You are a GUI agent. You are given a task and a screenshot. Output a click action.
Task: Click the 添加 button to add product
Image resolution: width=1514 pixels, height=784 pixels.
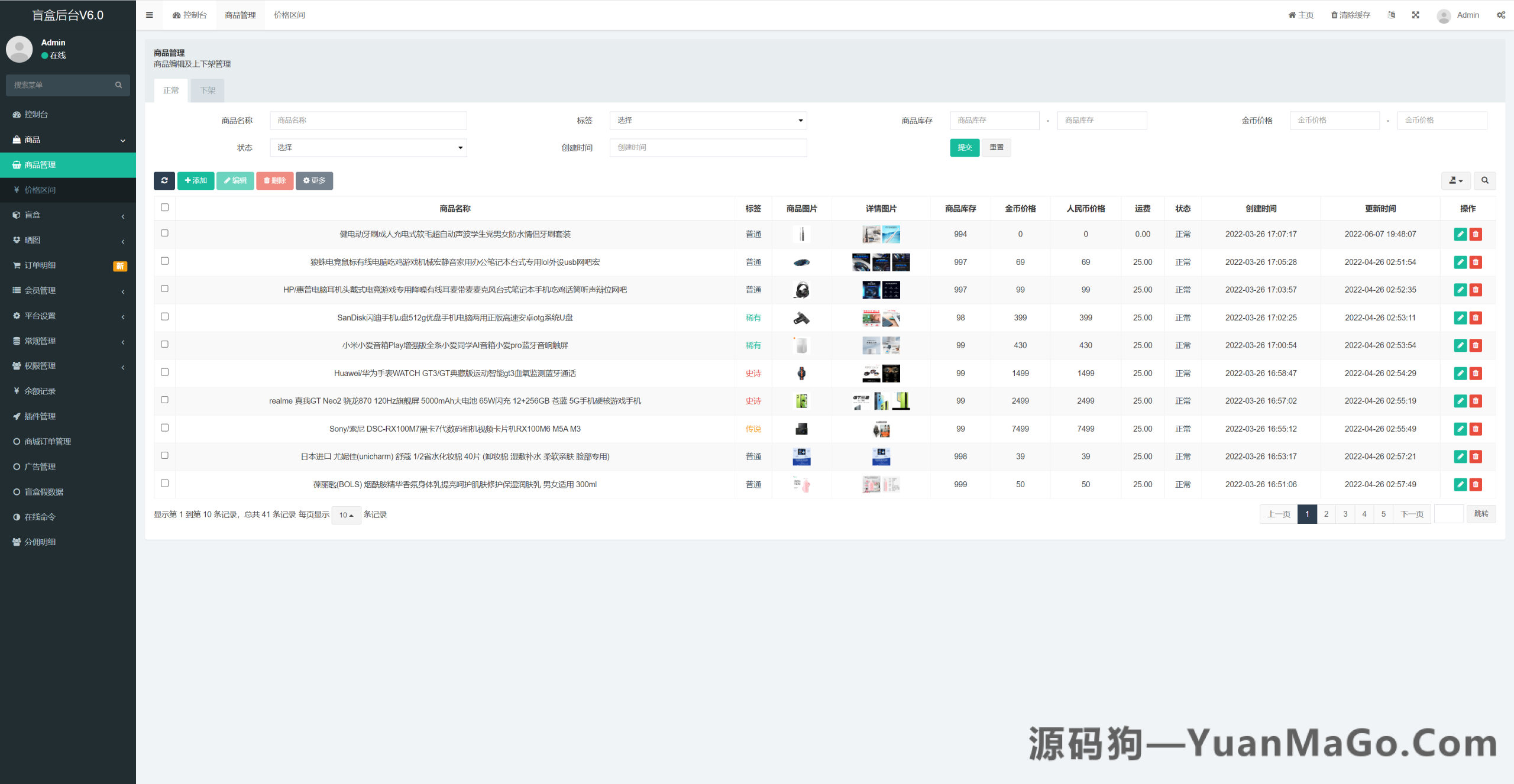(196, 181)
